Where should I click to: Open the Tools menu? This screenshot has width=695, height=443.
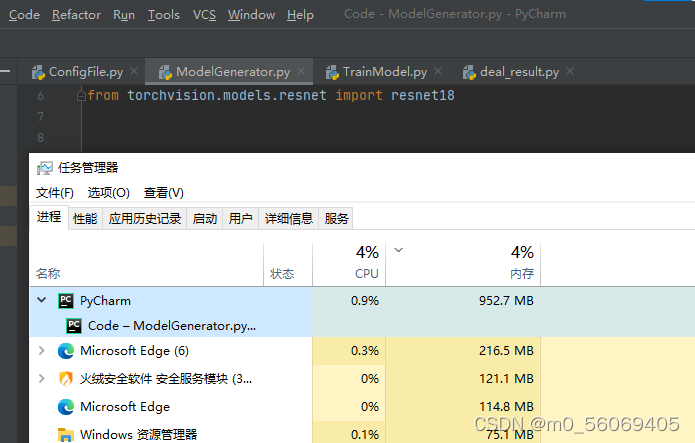click(164, 15)
